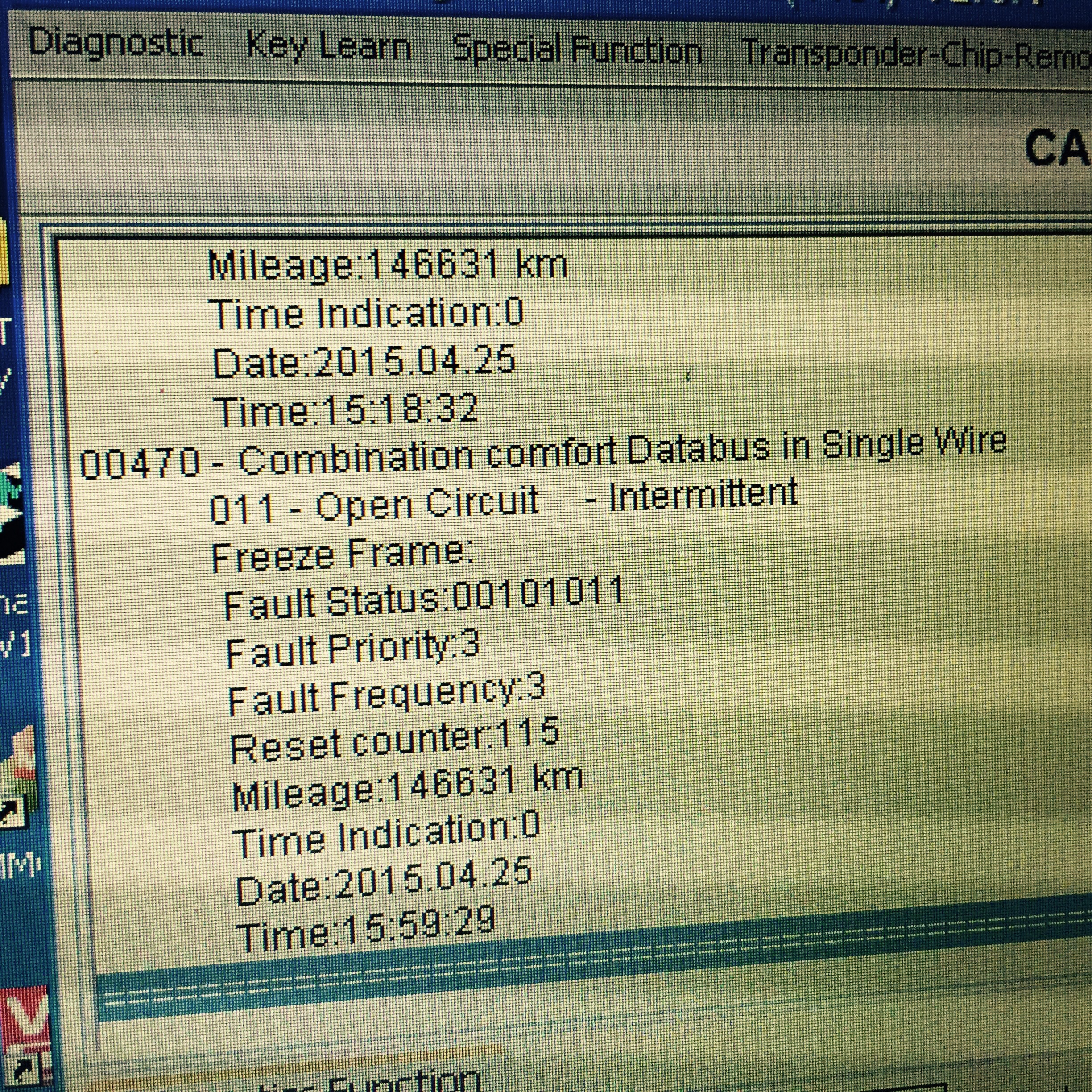
Task: Select the topmost Mileage:146631 km line
Action: [x=387, y=265]
